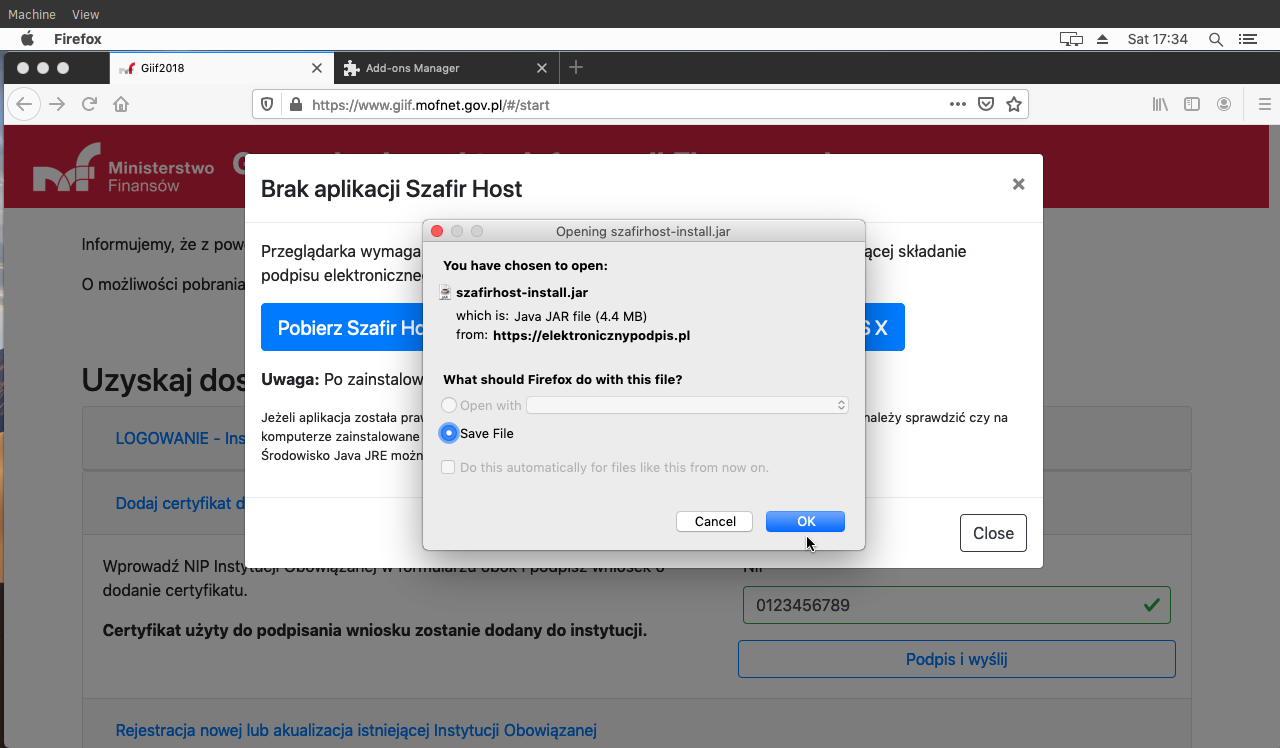Select the Save File radio button
This screenshot has width=1280, height=748.
pyautogui.click(x=450, y=433)
